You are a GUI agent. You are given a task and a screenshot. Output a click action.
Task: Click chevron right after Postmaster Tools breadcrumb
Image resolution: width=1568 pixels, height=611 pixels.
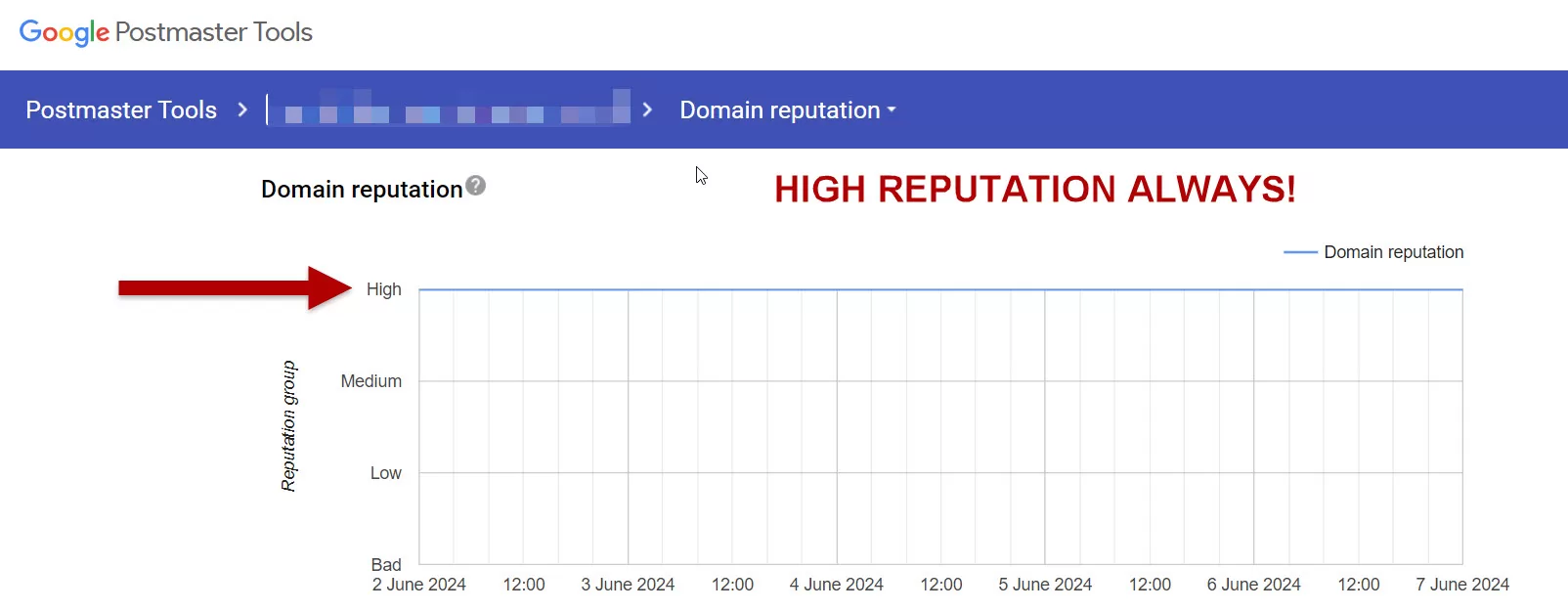[x=242, y=109]
